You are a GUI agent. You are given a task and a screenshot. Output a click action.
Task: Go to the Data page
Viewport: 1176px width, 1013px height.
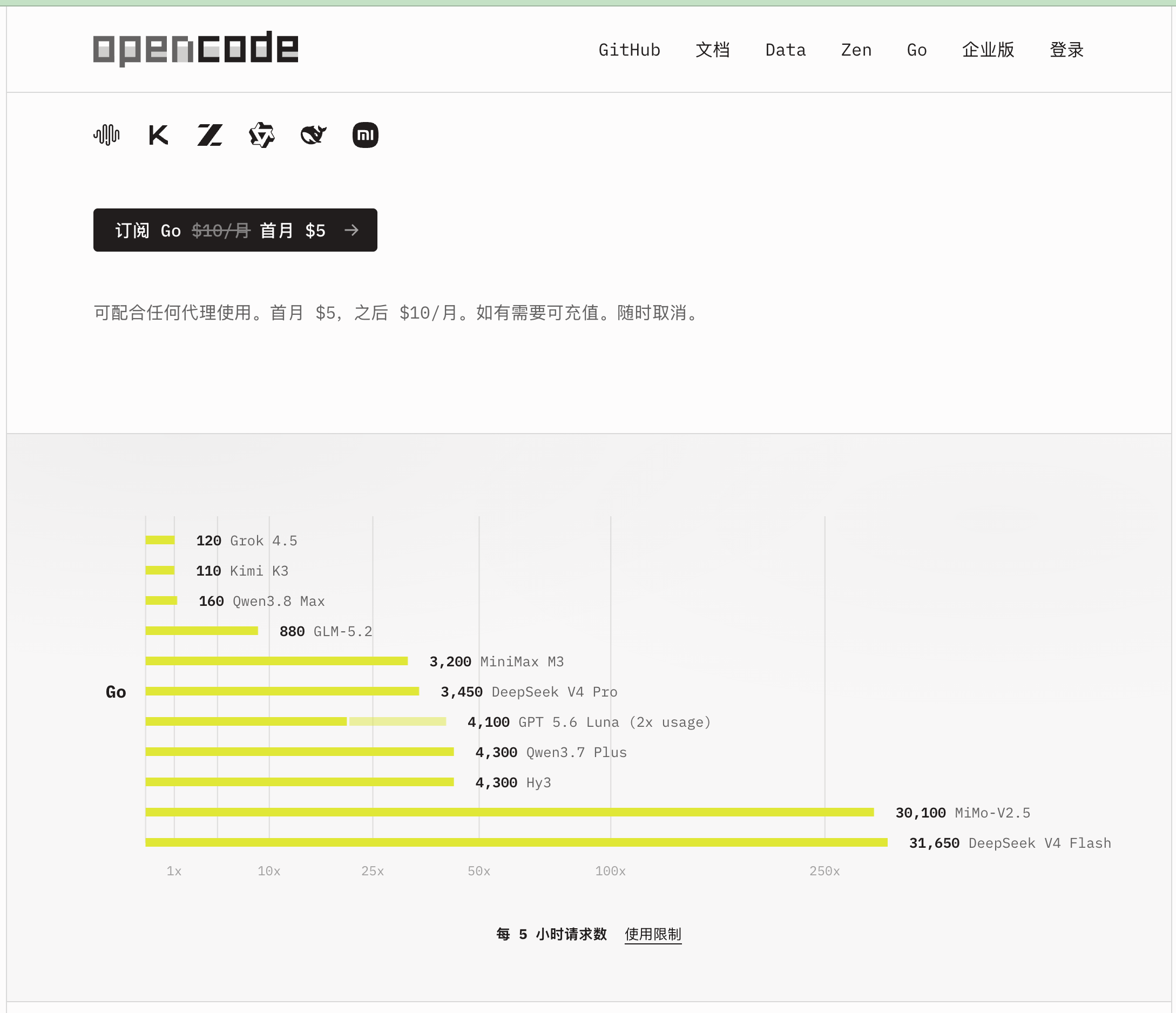coord(786,50)
